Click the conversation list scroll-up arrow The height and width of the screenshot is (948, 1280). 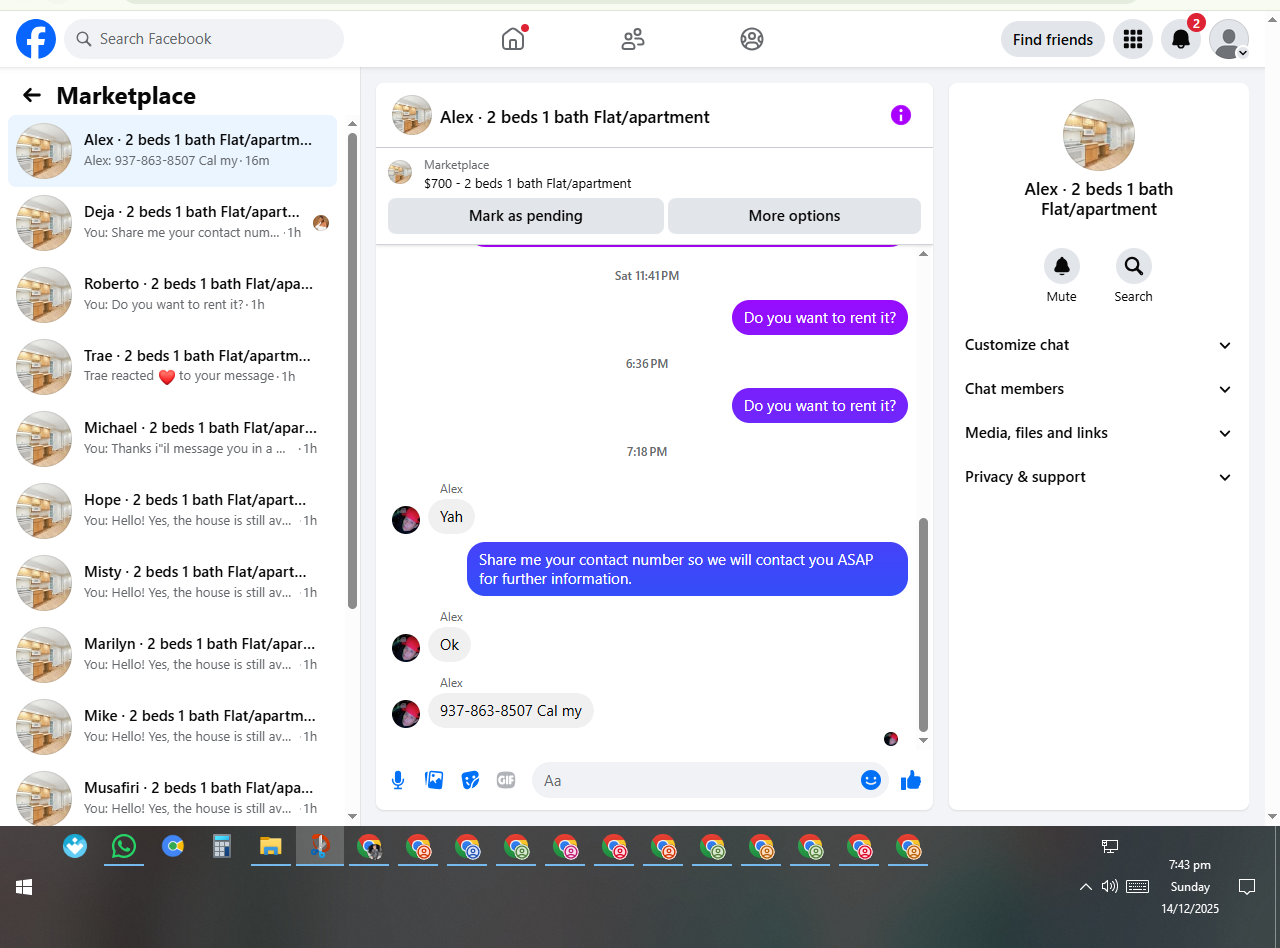click(x=352, y=124)
